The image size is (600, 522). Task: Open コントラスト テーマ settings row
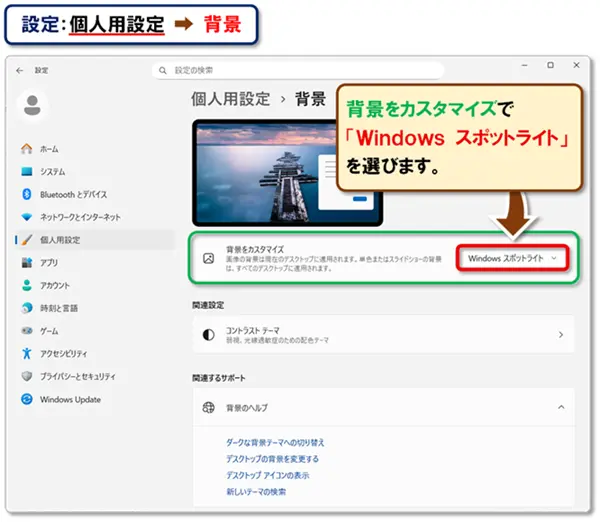click(x=383, y=334)
